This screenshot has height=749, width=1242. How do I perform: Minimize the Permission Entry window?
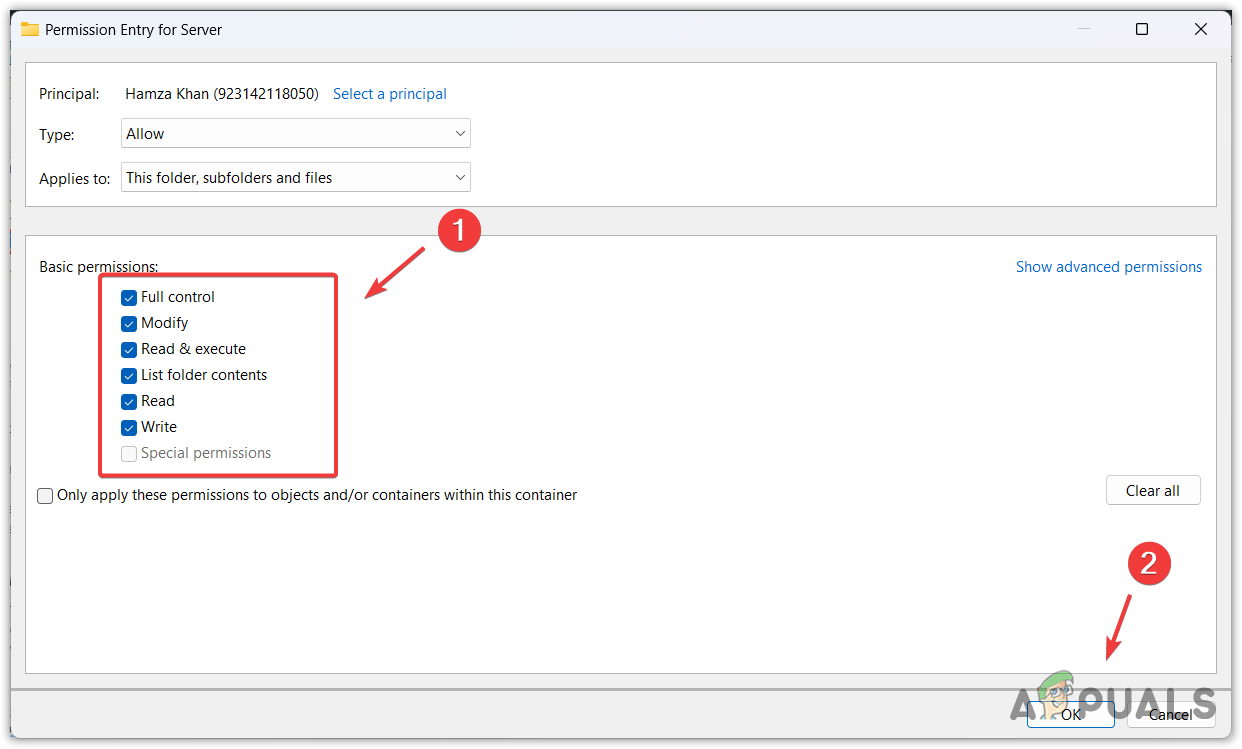tap(1083, 29)
